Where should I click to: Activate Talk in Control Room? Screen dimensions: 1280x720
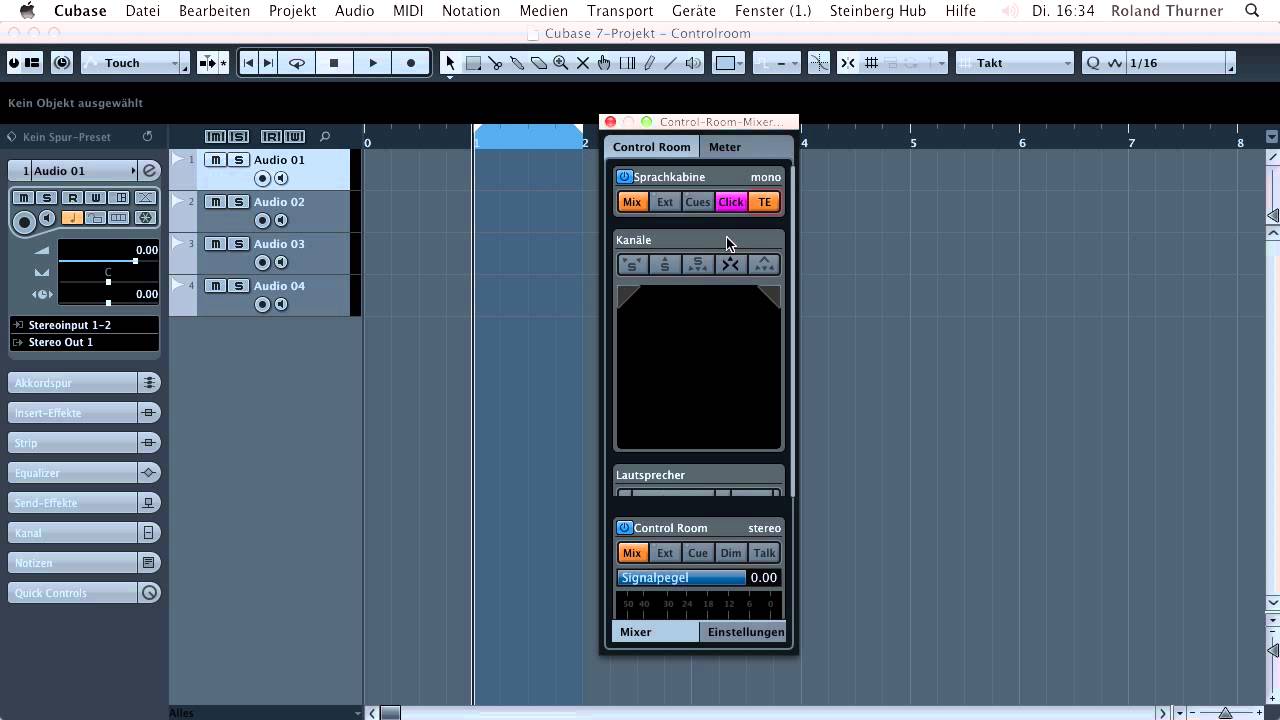764,553
